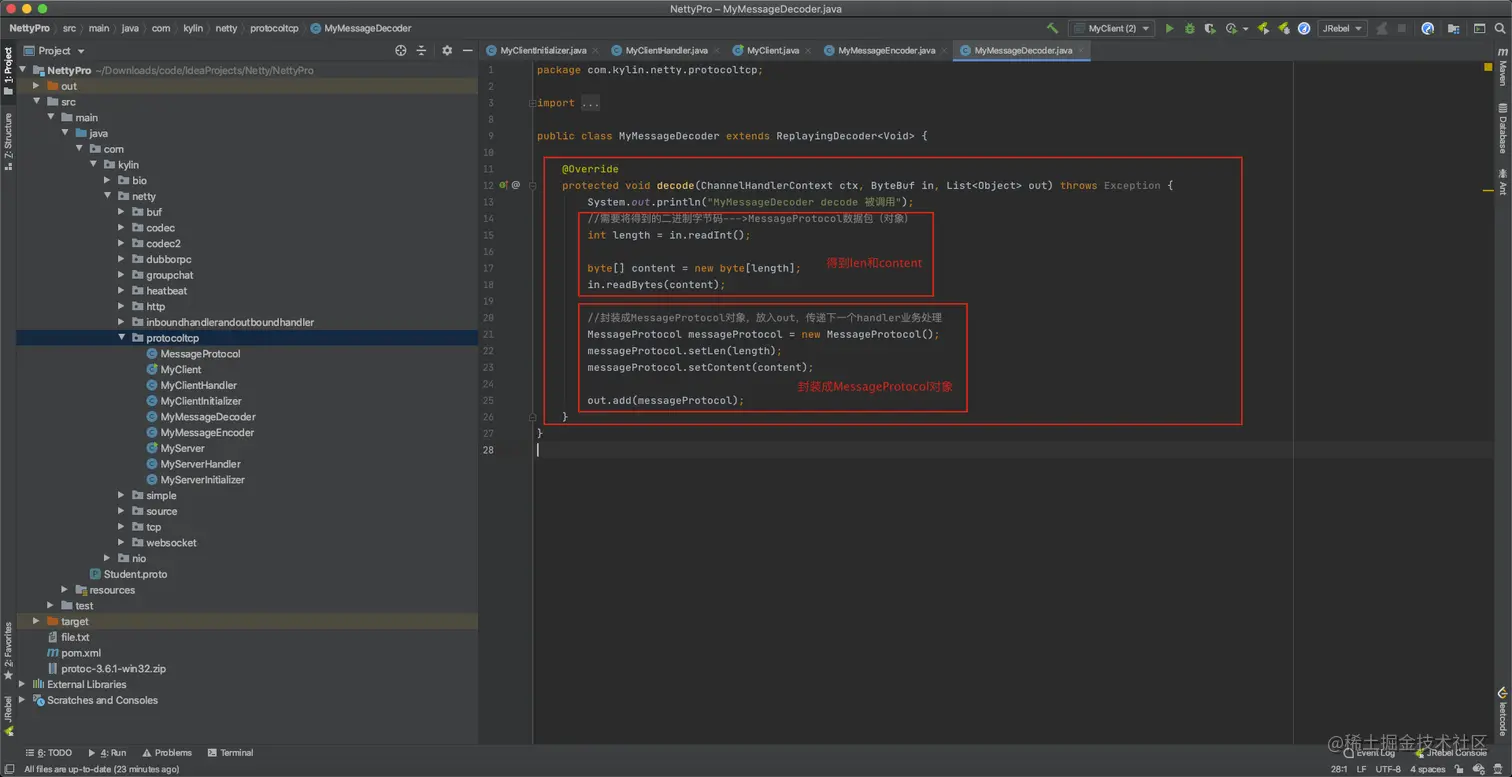Click the UTF-8 encoding status bar widget
Image resolution: width=1512 pixels, height=777 pixels.
1387,769
